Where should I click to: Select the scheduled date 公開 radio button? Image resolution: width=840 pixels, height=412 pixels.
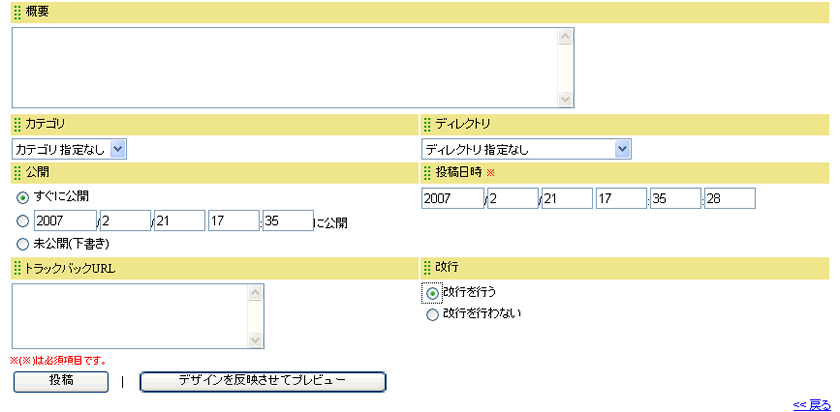point(23,221)
